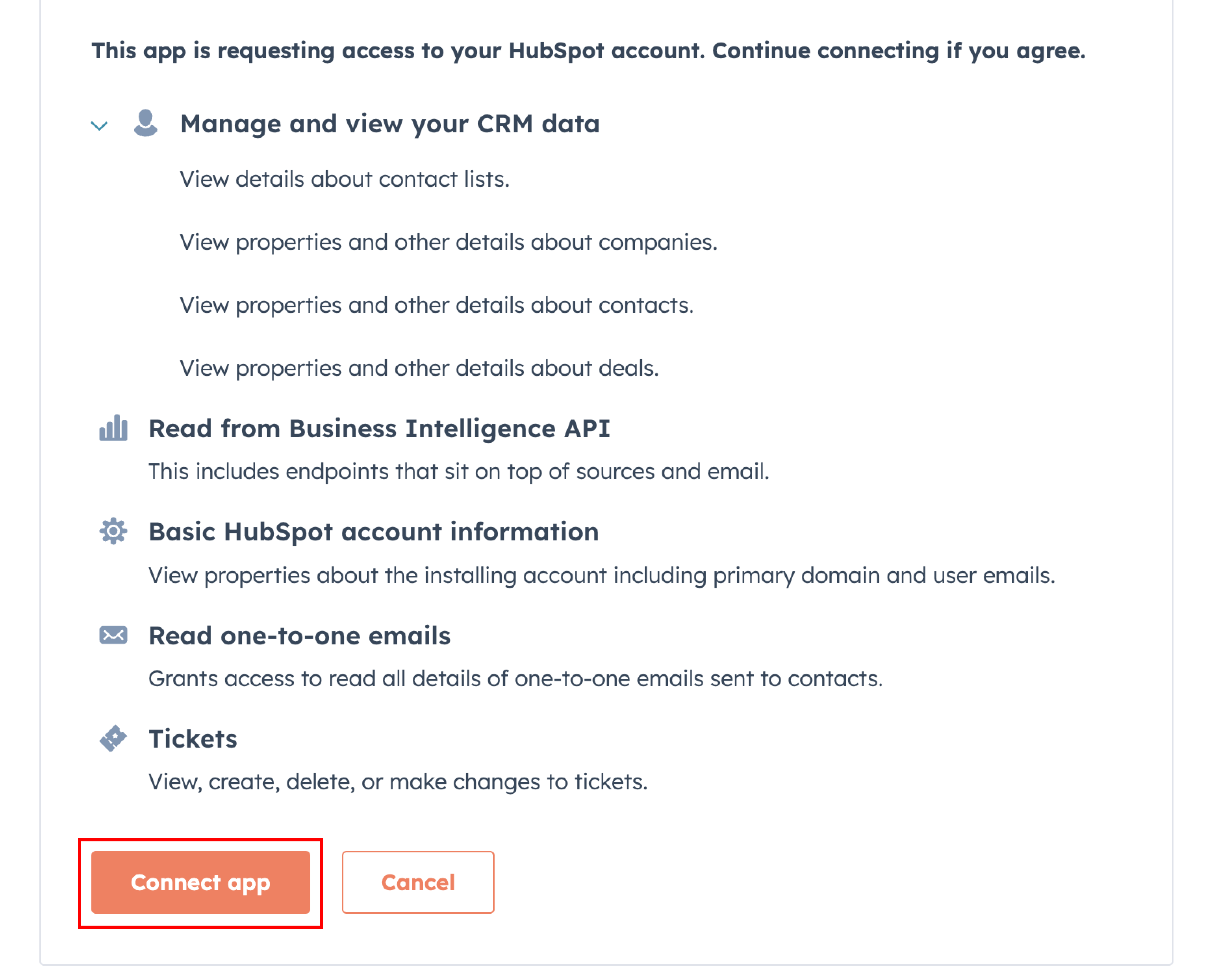Click the companies properties permission line
This screenshot has width=1205, height=980.
pyautogui.click(x=449, y=242)
